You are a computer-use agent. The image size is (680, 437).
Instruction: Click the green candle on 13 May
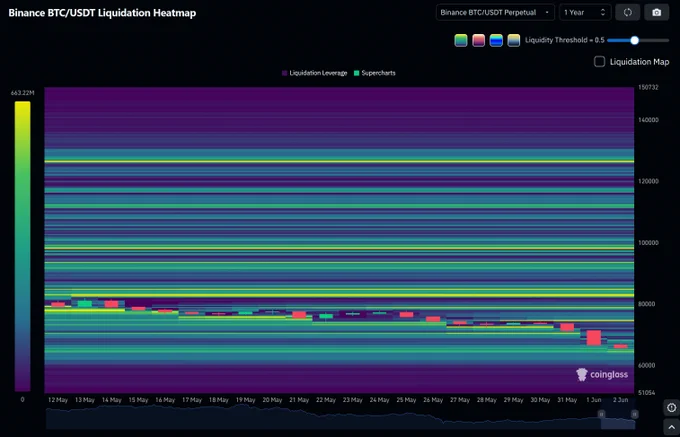85,303
